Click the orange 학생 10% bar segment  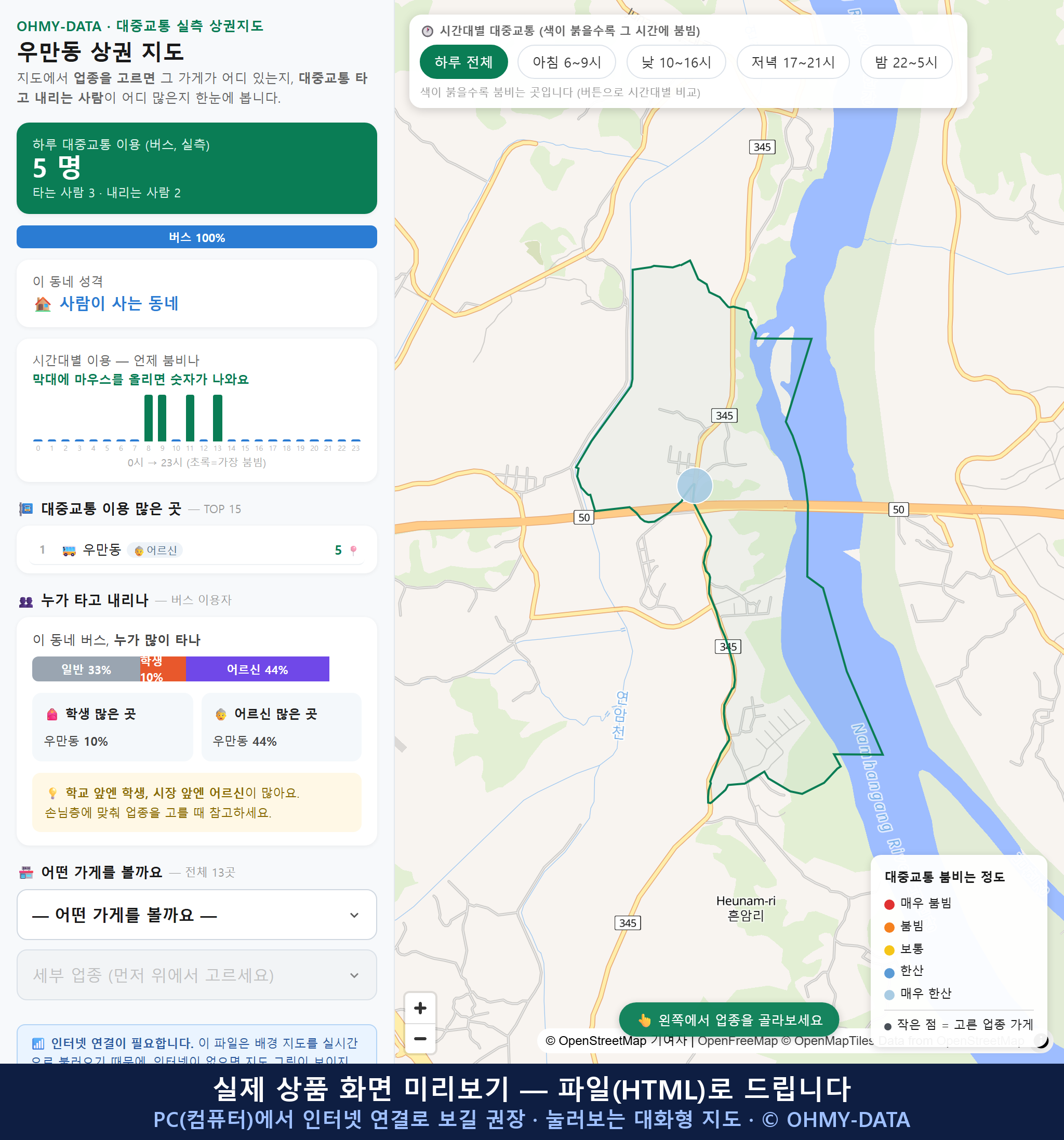coord(163,669)
